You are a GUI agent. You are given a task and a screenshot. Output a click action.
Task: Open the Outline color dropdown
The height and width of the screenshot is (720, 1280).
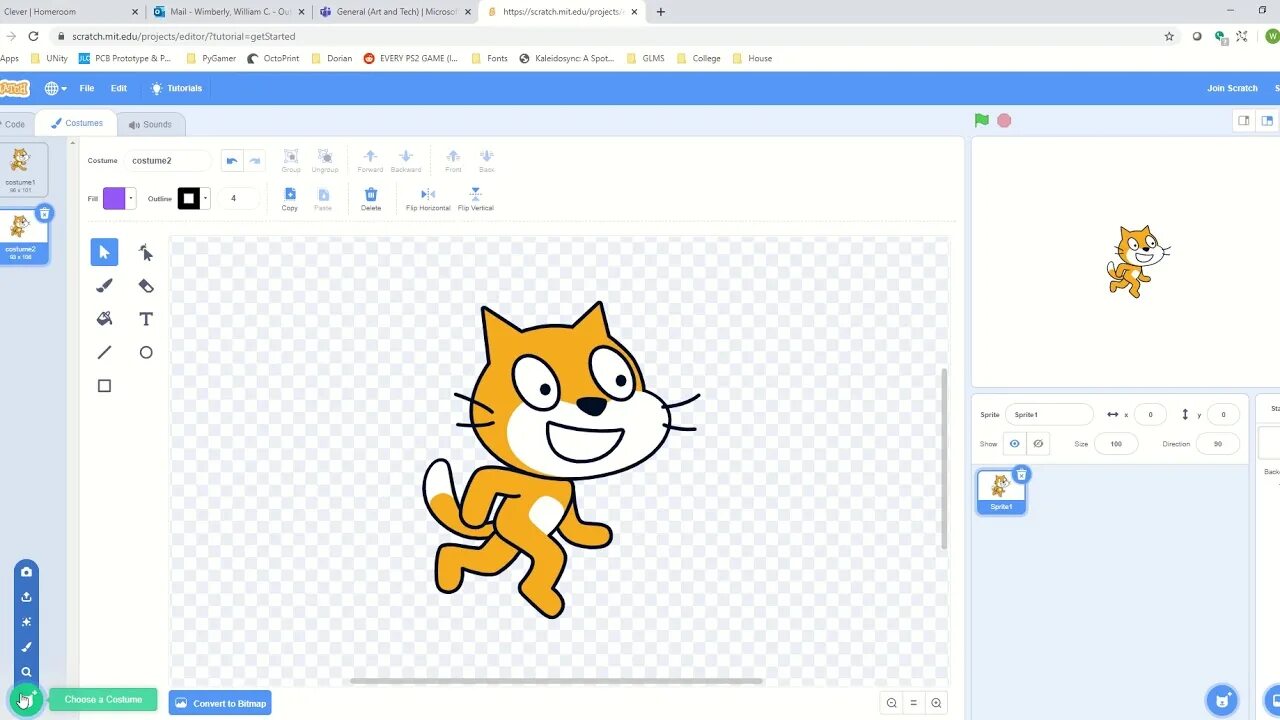pyautogui.click(x=206, y=198)
